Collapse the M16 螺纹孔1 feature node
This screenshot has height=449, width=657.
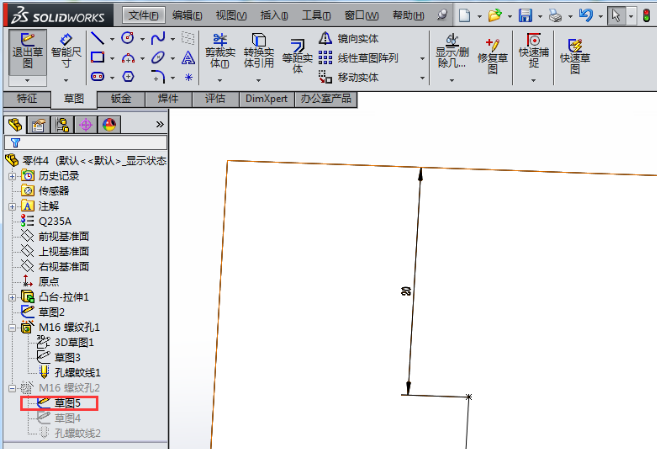coord(12,327)
